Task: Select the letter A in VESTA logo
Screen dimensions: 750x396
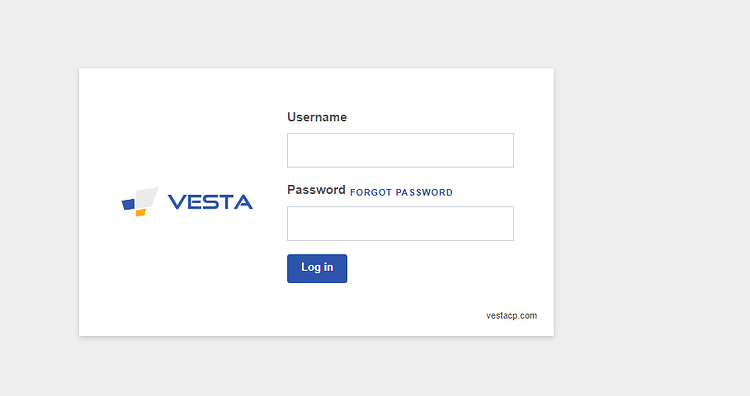Action: (x=243, y=202)
